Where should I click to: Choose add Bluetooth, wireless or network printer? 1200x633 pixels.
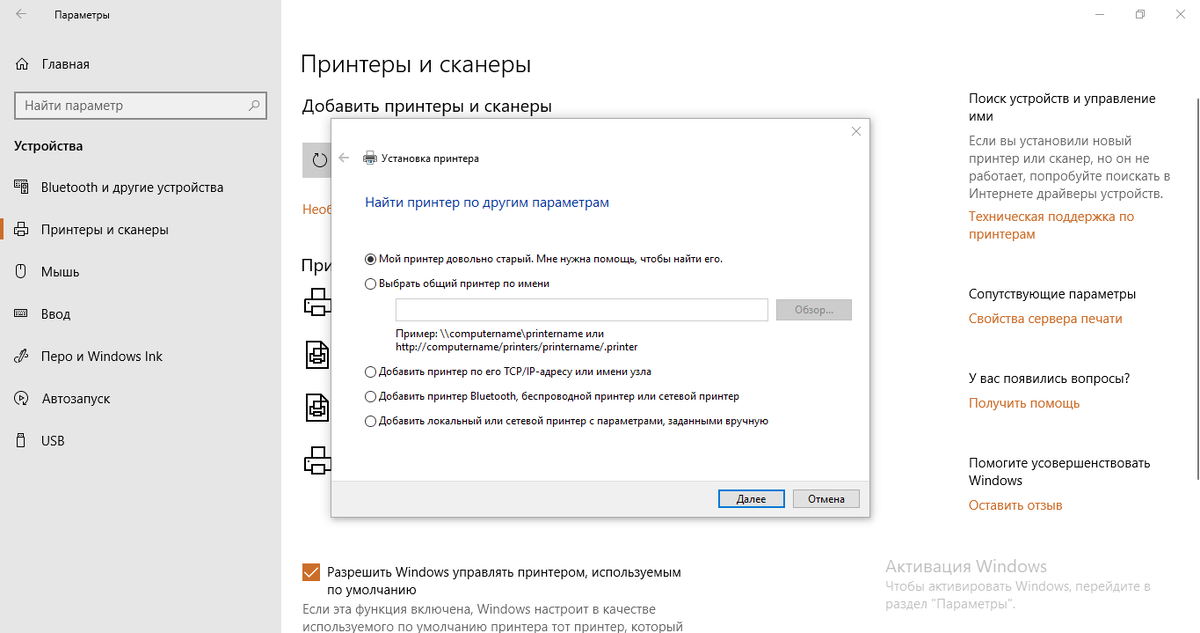point(371,396)
